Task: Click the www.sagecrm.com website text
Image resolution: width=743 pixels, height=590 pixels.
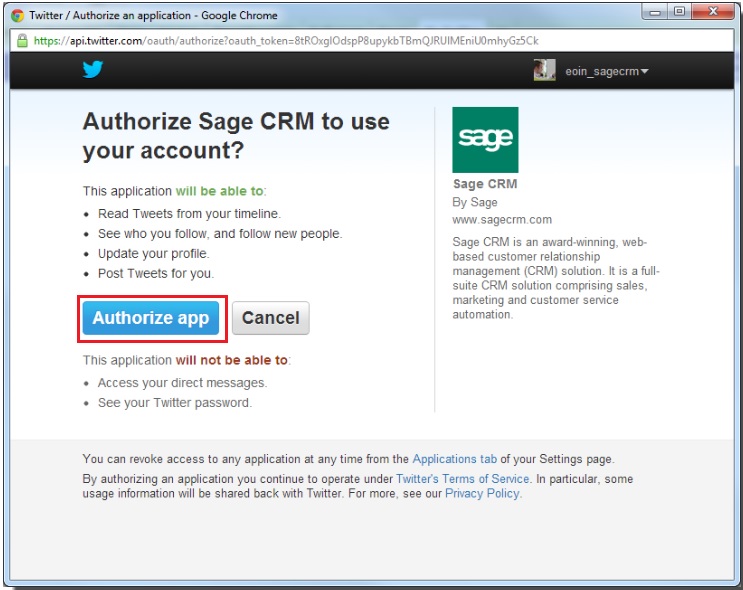Action: (x=502, y=219)
